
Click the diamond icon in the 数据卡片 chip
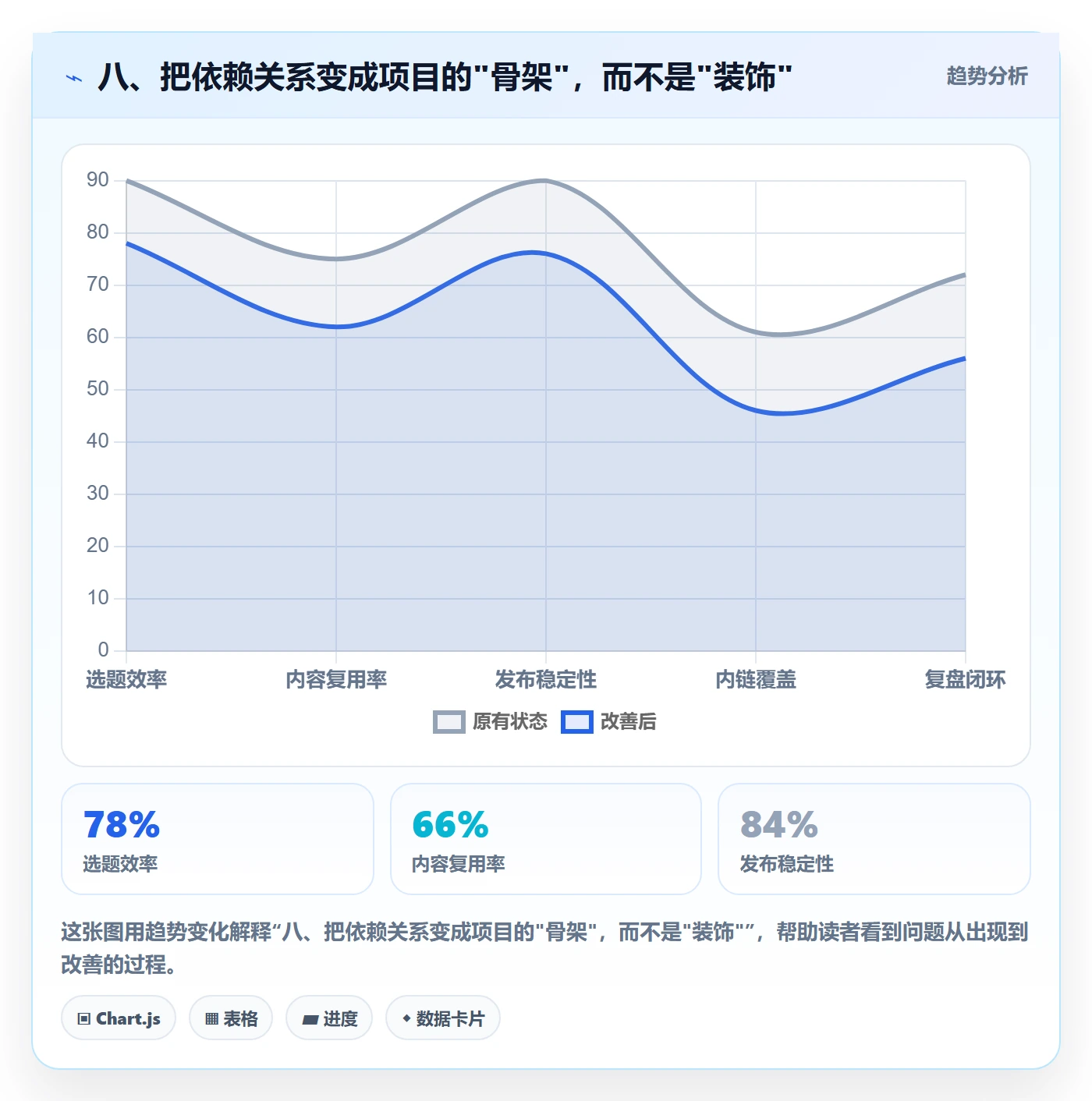point(406,1018)
